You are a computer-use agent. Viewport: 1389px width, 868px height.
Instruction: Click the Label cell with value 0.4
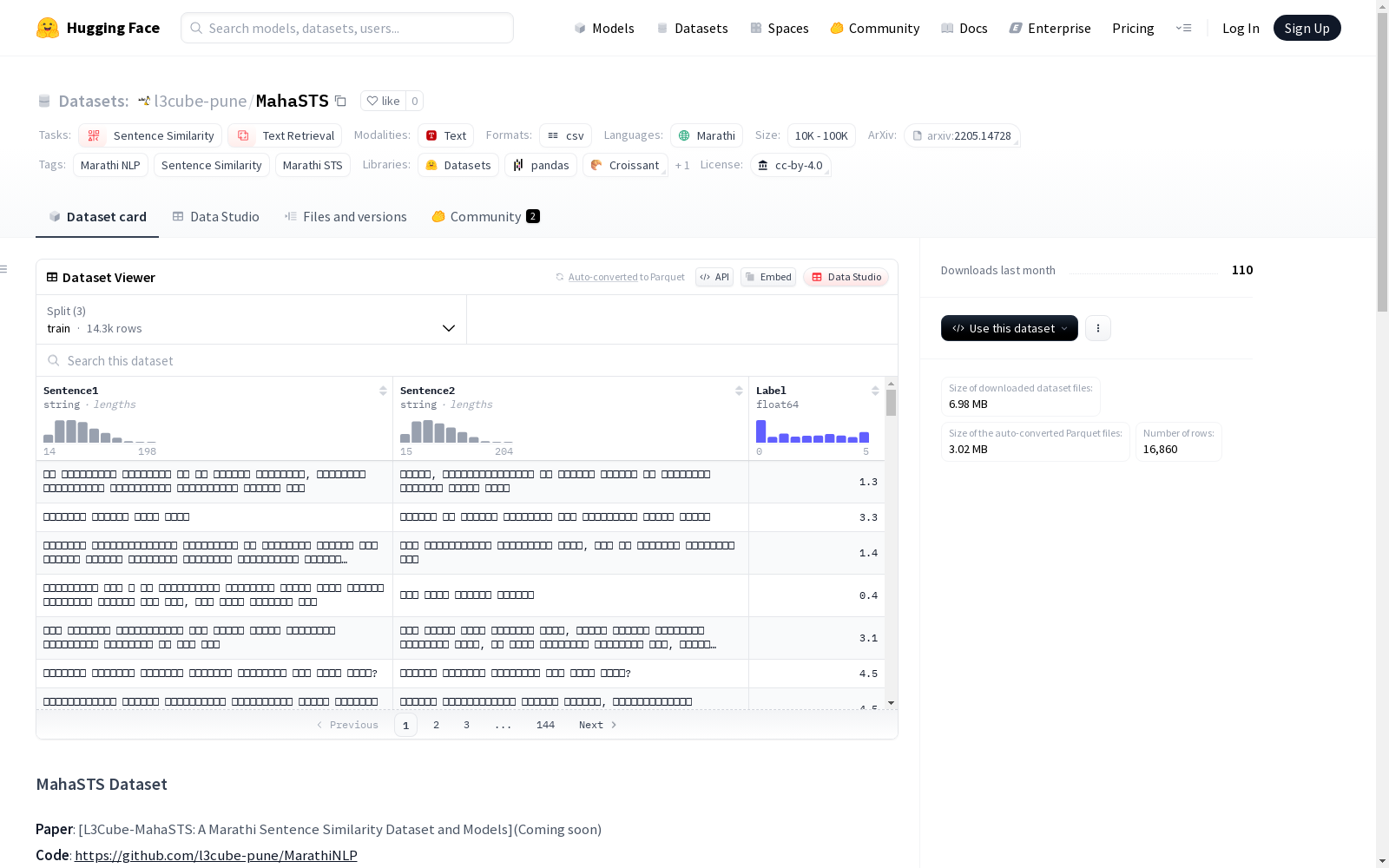(816, 595)
